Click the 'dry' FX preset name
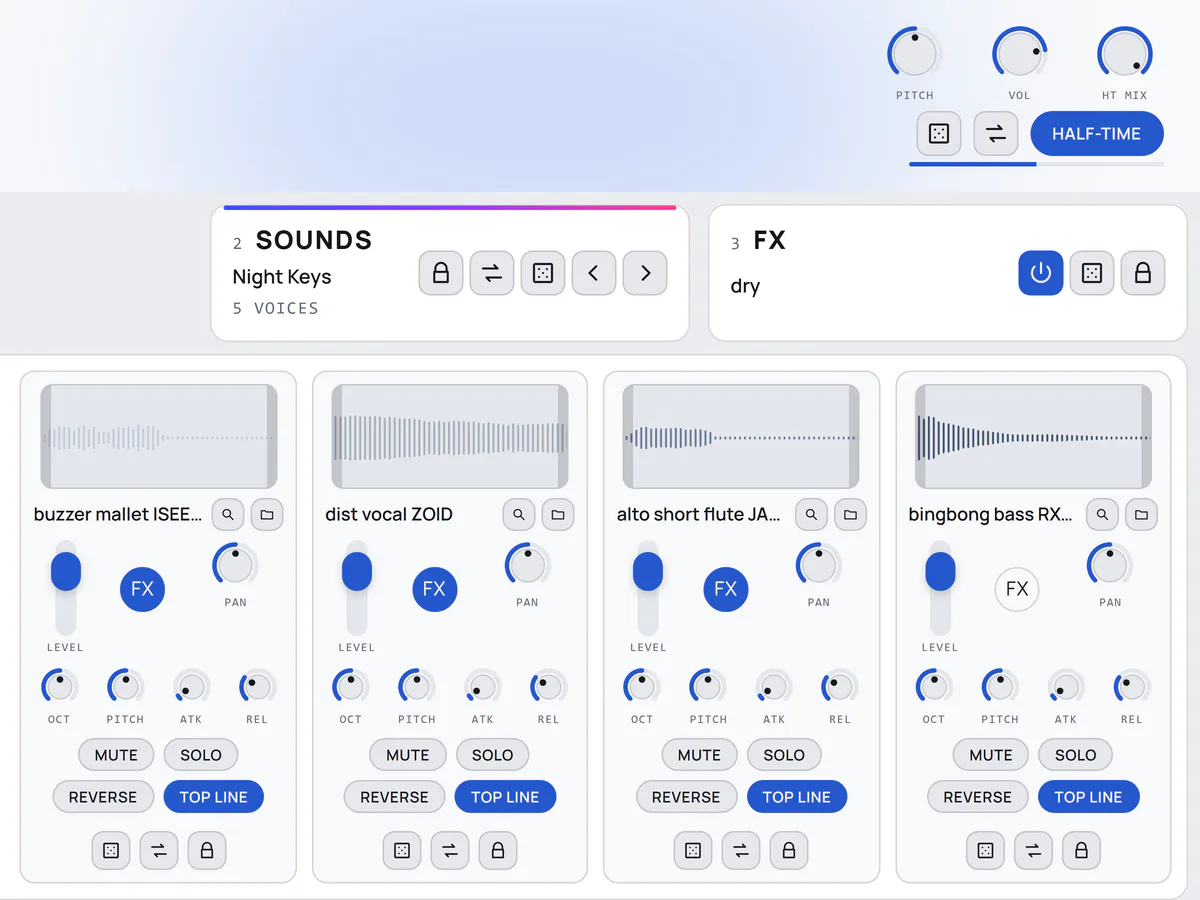The width and height of the screenshot is (1200, 900). (746, 286)
